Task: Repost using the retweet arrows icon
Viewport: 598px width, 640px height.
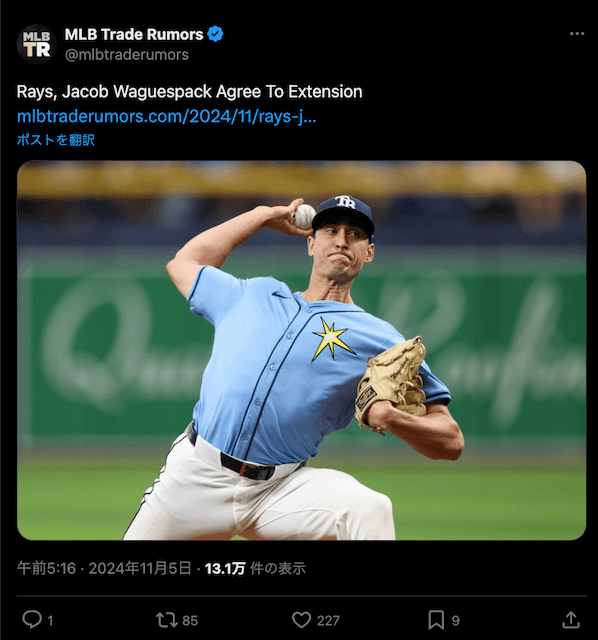Action: 167,620
